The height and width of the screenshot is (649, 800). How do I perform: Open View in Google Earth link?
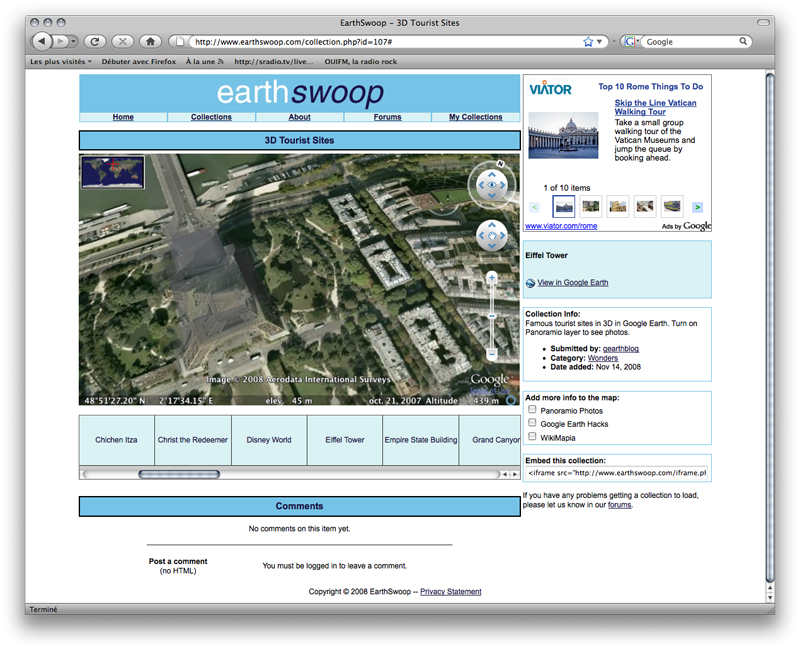[572, 283]
